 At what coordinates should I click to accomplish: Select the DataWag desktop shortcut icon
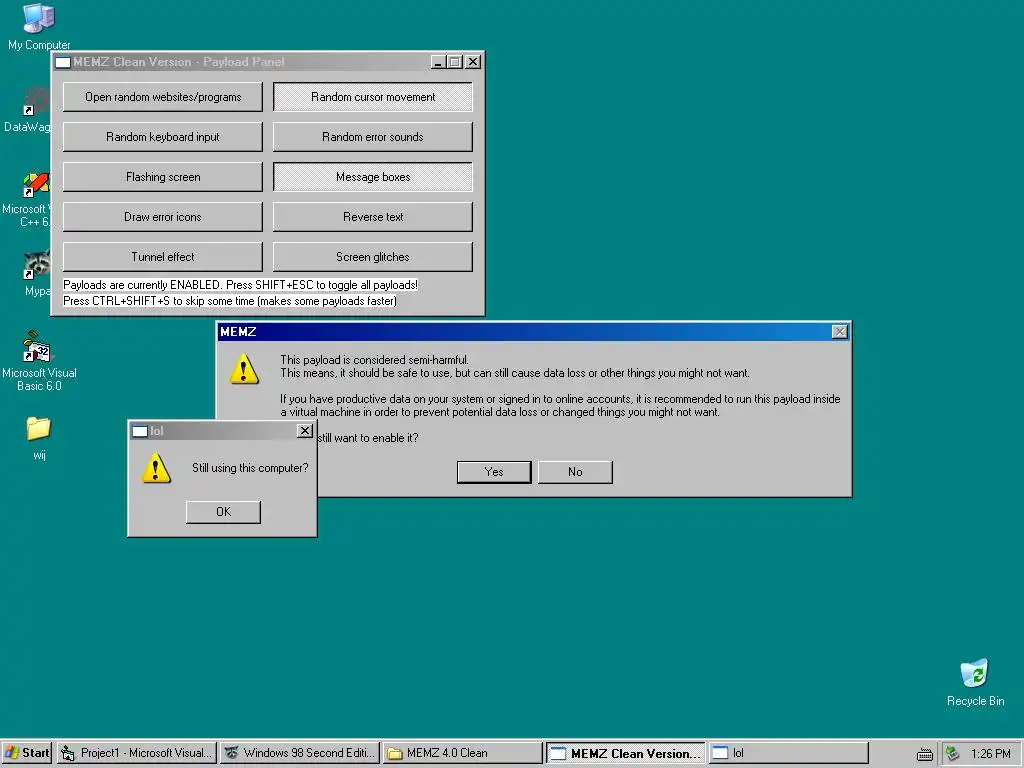36,101
